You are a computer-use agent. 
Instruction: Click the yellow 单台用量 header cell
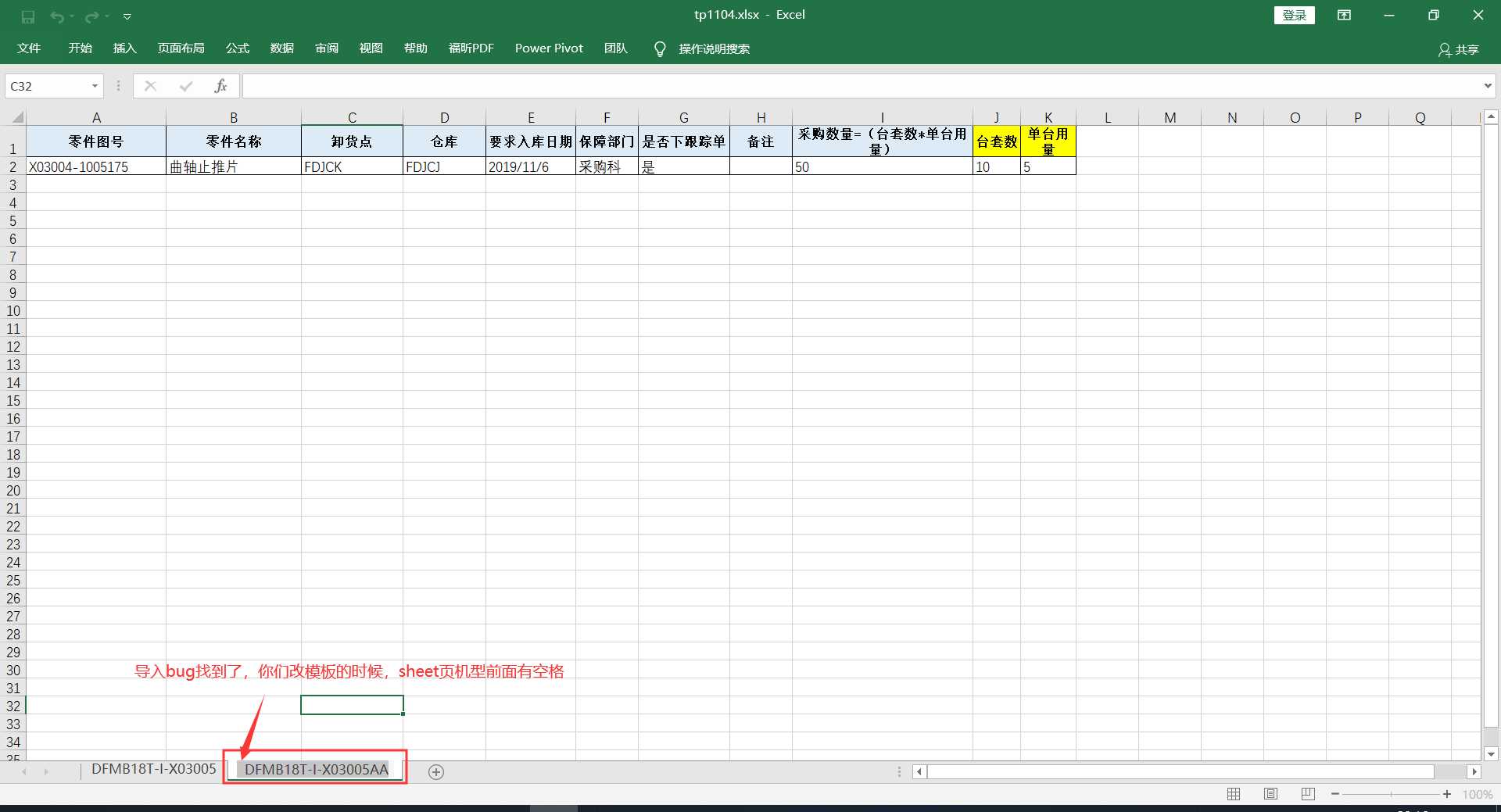pos(1048,141)
